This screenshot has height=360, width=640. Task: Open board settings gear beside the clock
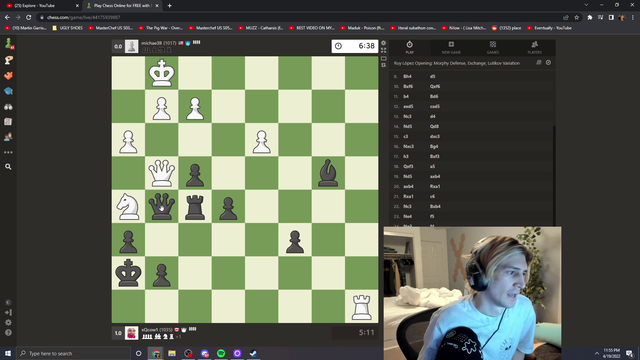tap(383, 43)
